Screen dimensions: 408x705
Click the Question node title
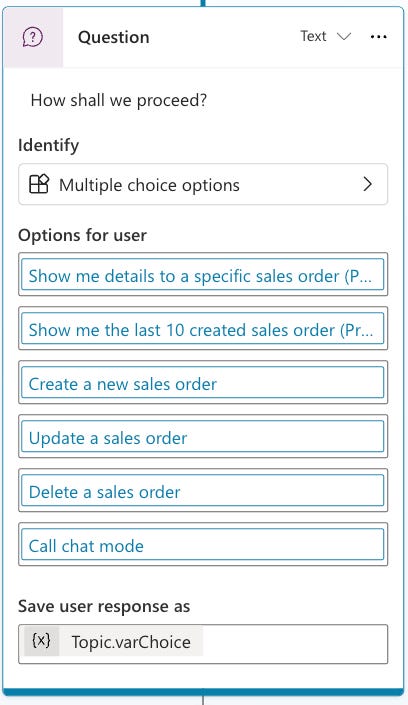pos(113,37)
